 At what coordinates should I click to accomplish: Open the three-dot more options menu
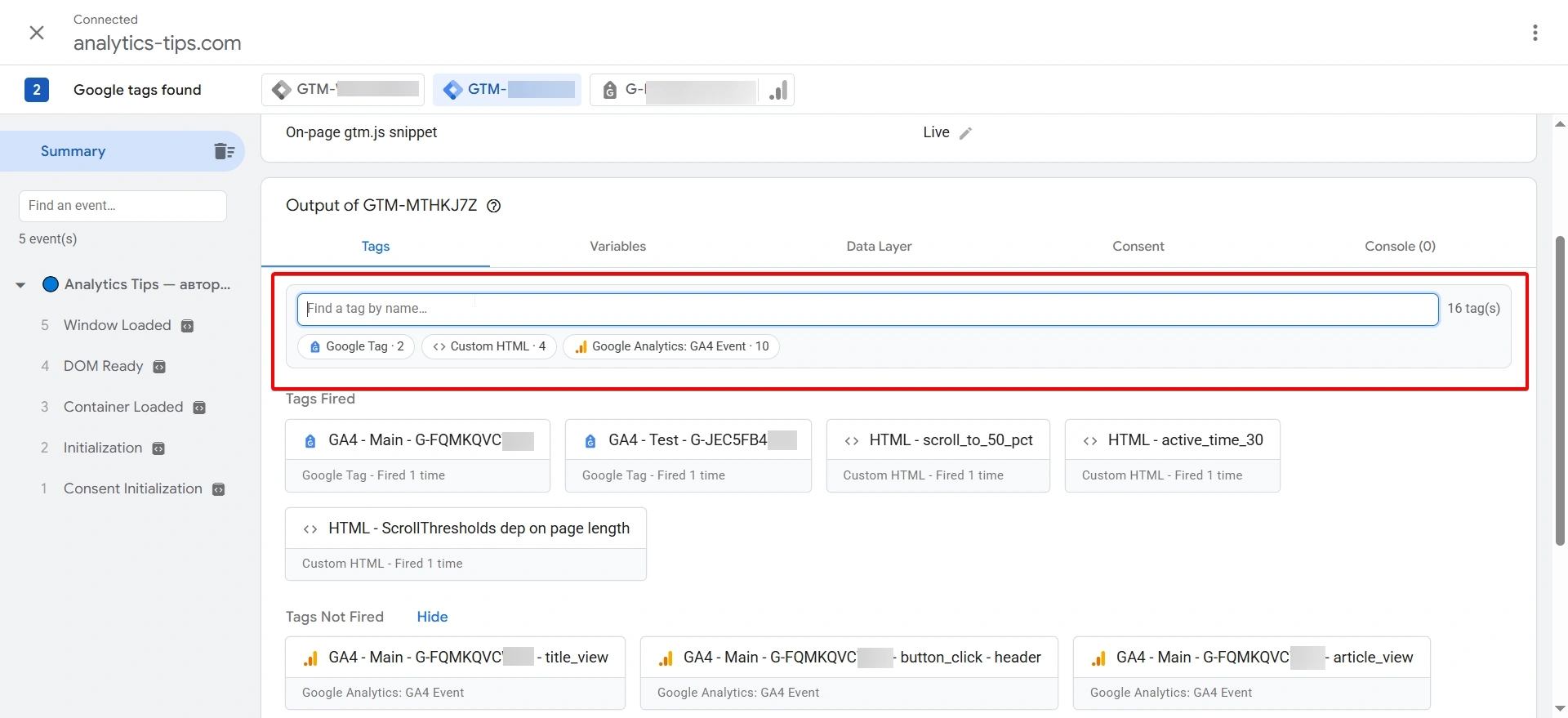coord(1535,33)
